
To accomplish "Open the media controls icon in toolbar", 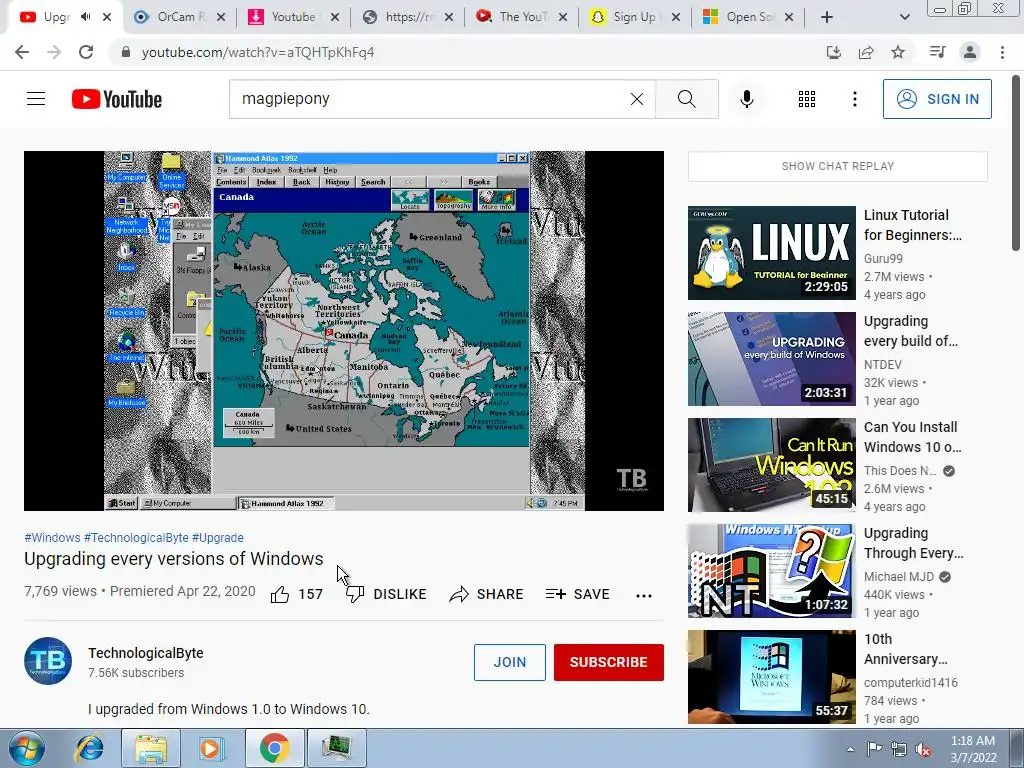I will point(937,52).
